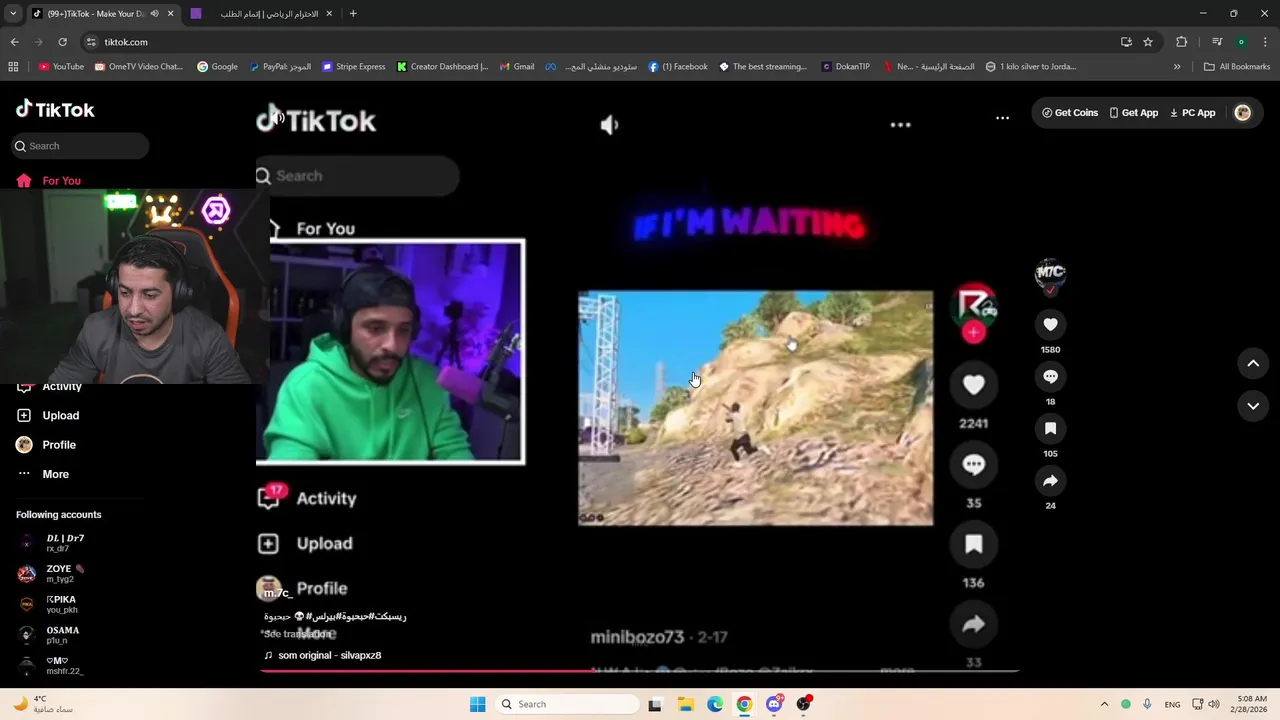The image size is (1280, 720).
Task: Click PC App button
Action: pos(1192,113)
